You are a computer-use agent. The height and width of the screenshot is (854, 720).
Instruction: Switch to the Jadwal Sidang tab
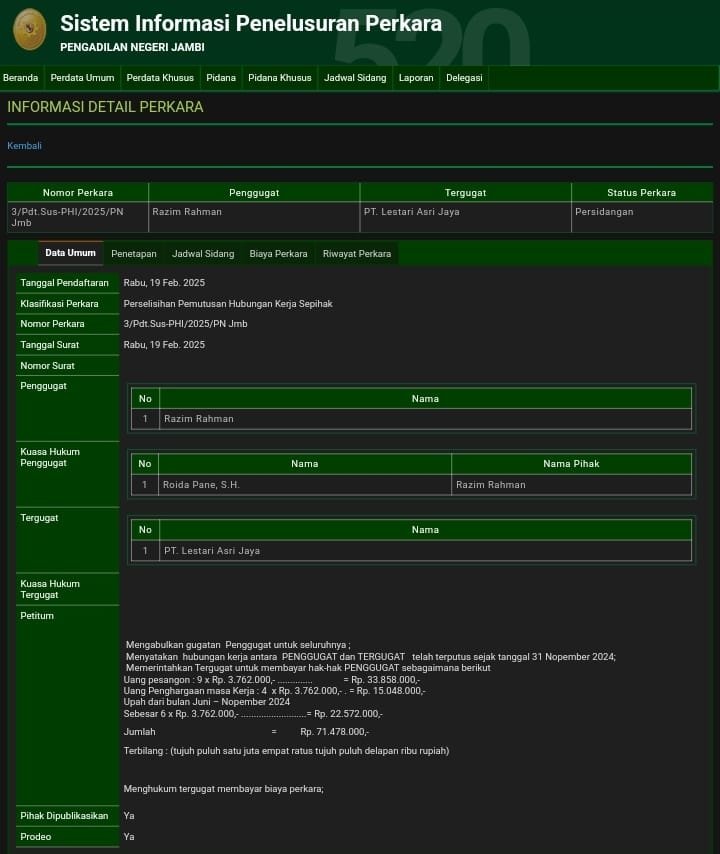click(x=203, y=254)
